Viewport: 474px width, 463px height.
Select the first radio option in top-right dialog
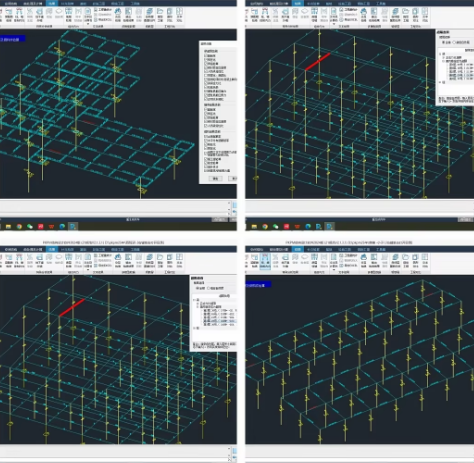(444, 42)
